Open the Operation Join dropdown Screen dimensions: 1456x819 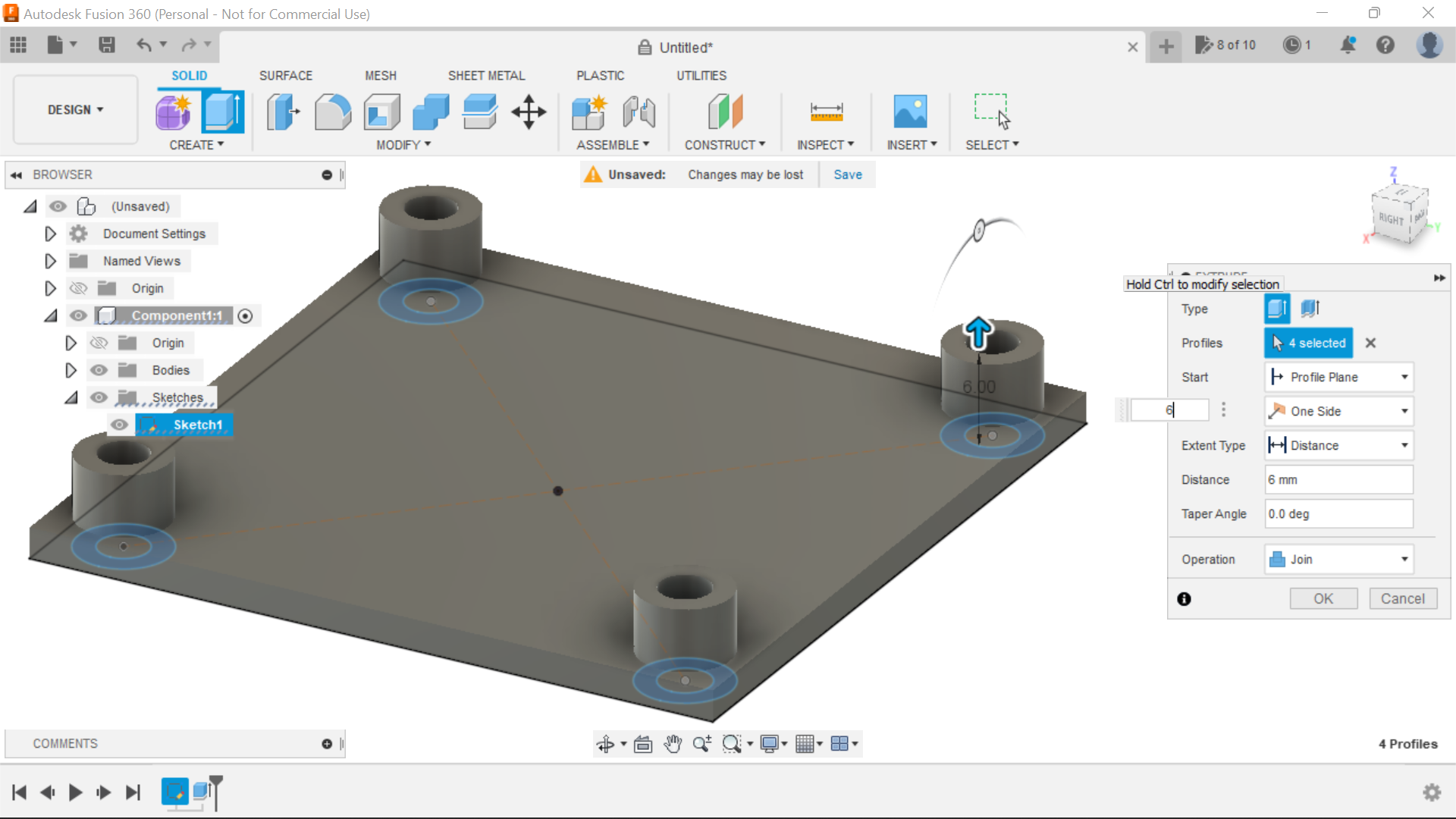[1338, 559]
